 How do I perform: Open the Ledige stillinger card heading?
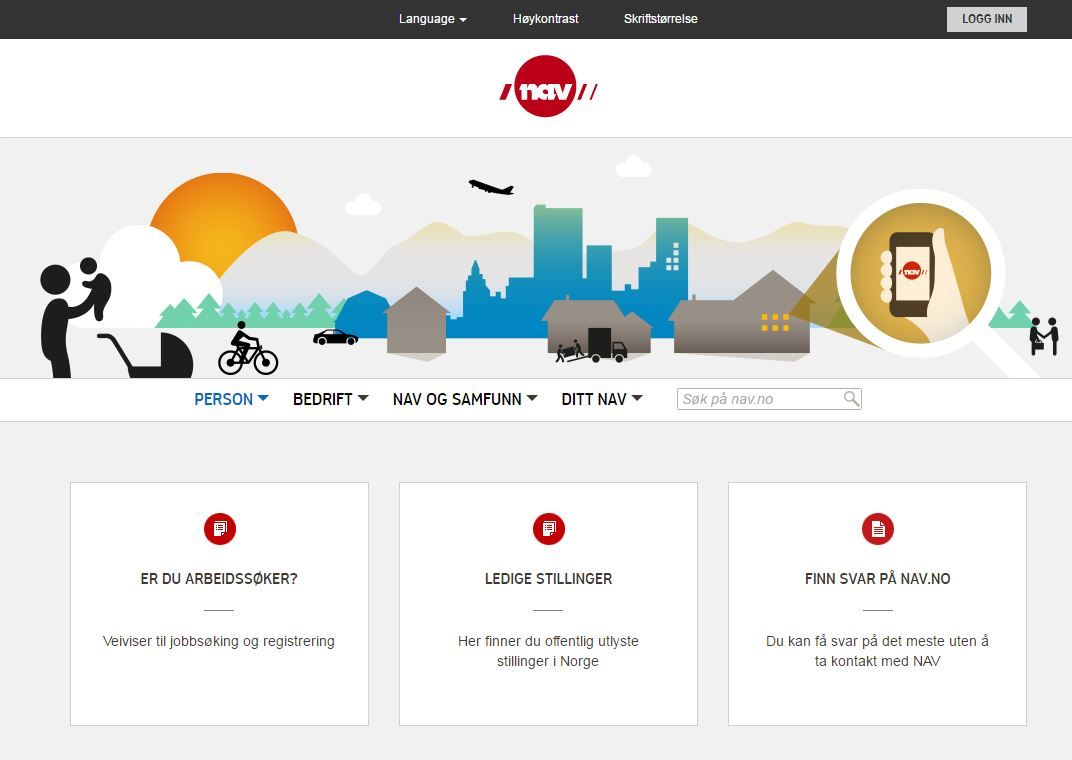[548, 579]
